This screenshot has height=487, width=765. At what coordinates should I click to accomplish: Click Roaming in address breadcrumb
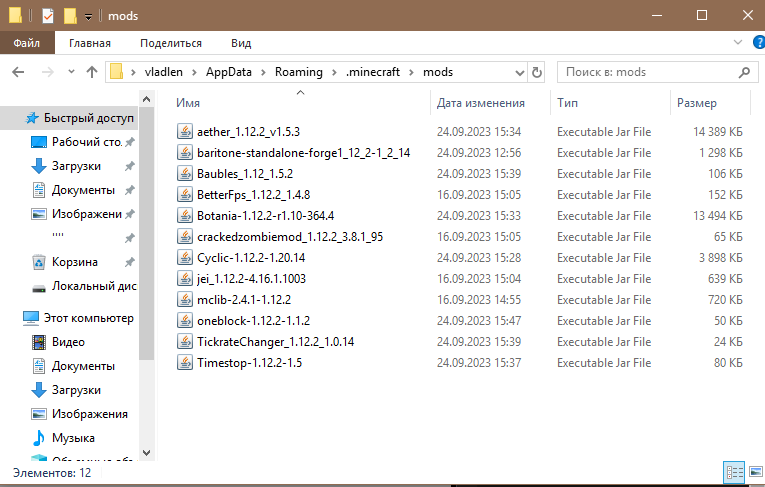pyautogui.click(x=299, y=72)
